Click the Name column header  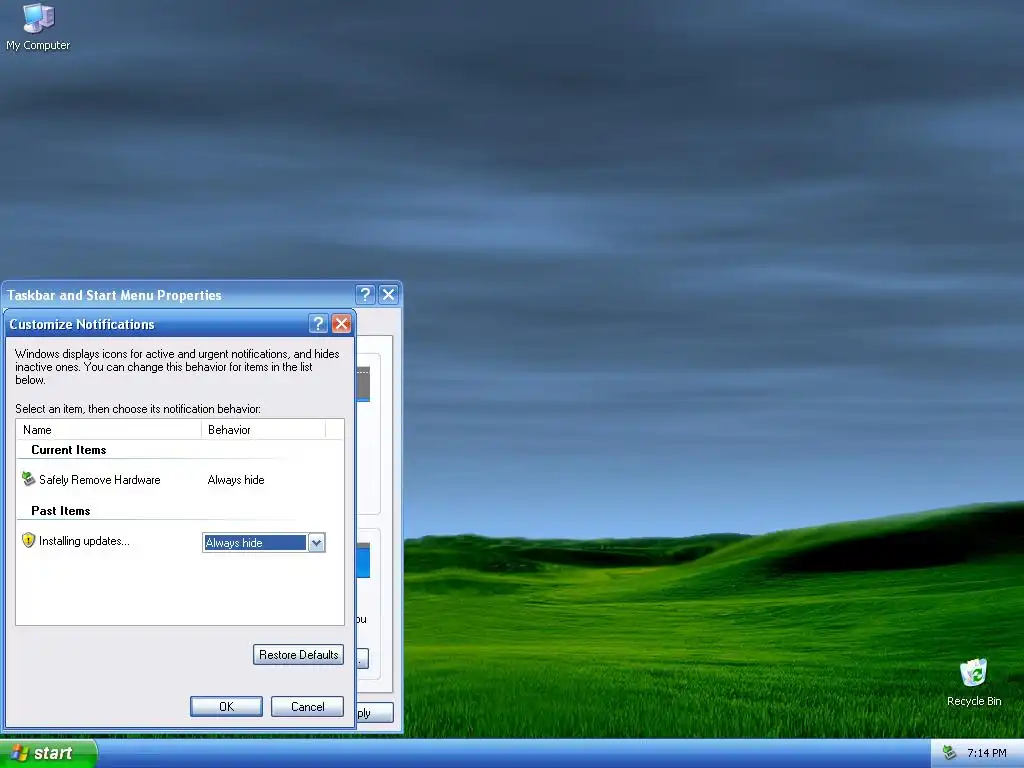tap(108, 429)
